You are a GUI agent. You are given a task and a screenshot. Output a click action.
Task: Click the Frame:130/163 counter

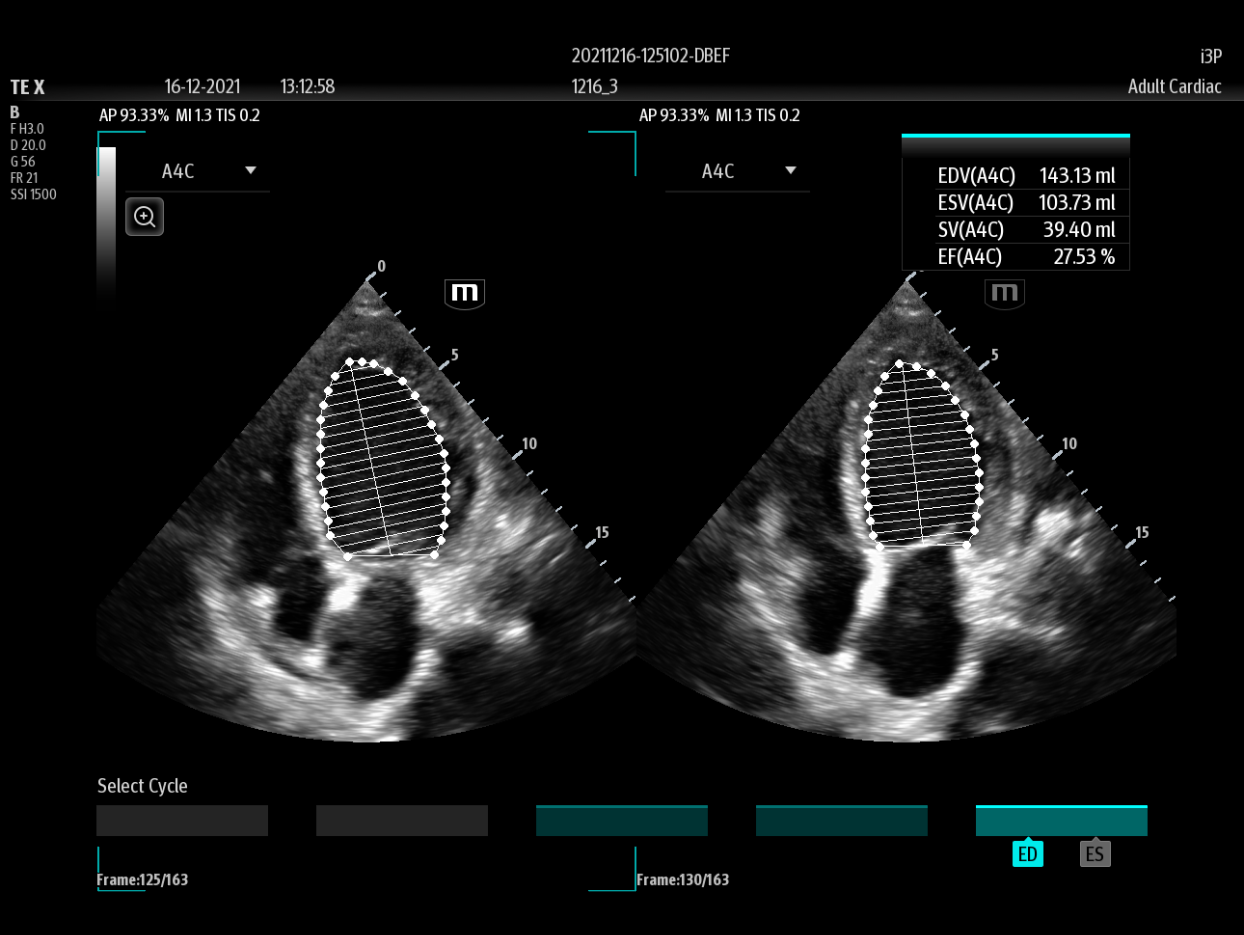tap(682, 880)
